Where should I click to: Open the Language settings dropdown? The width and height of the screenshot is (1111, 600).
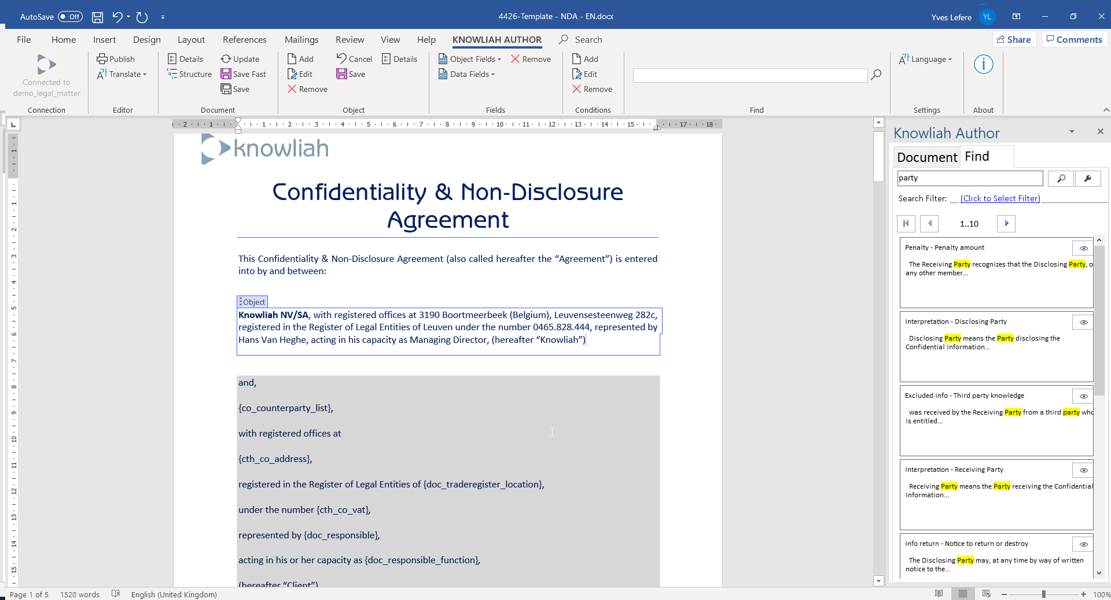point(925,59)
